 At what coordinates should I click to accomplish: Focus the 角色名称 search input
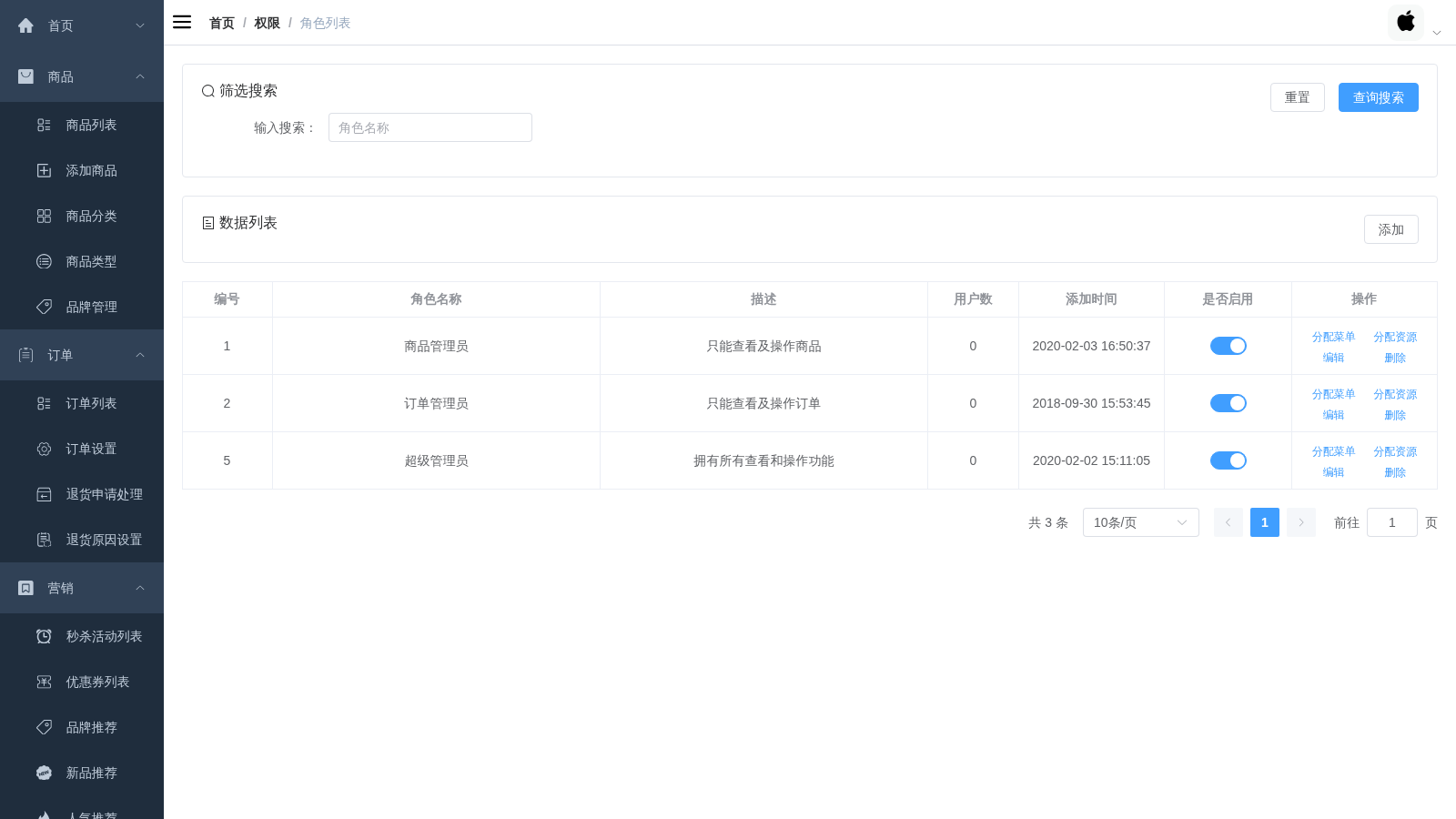(430, 127)
